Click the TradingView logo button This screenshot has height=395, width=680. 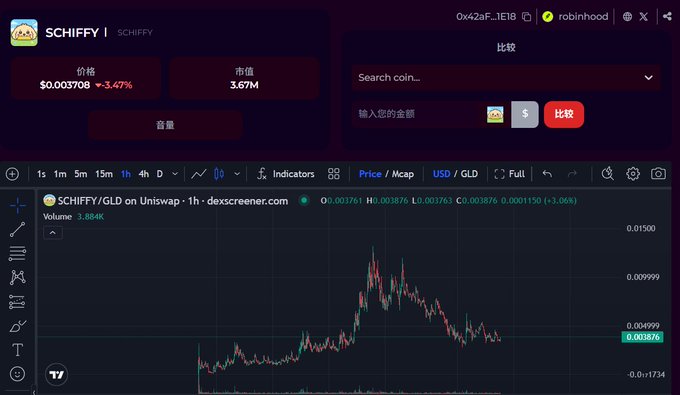pyautogui.click(x=56, y=375)
